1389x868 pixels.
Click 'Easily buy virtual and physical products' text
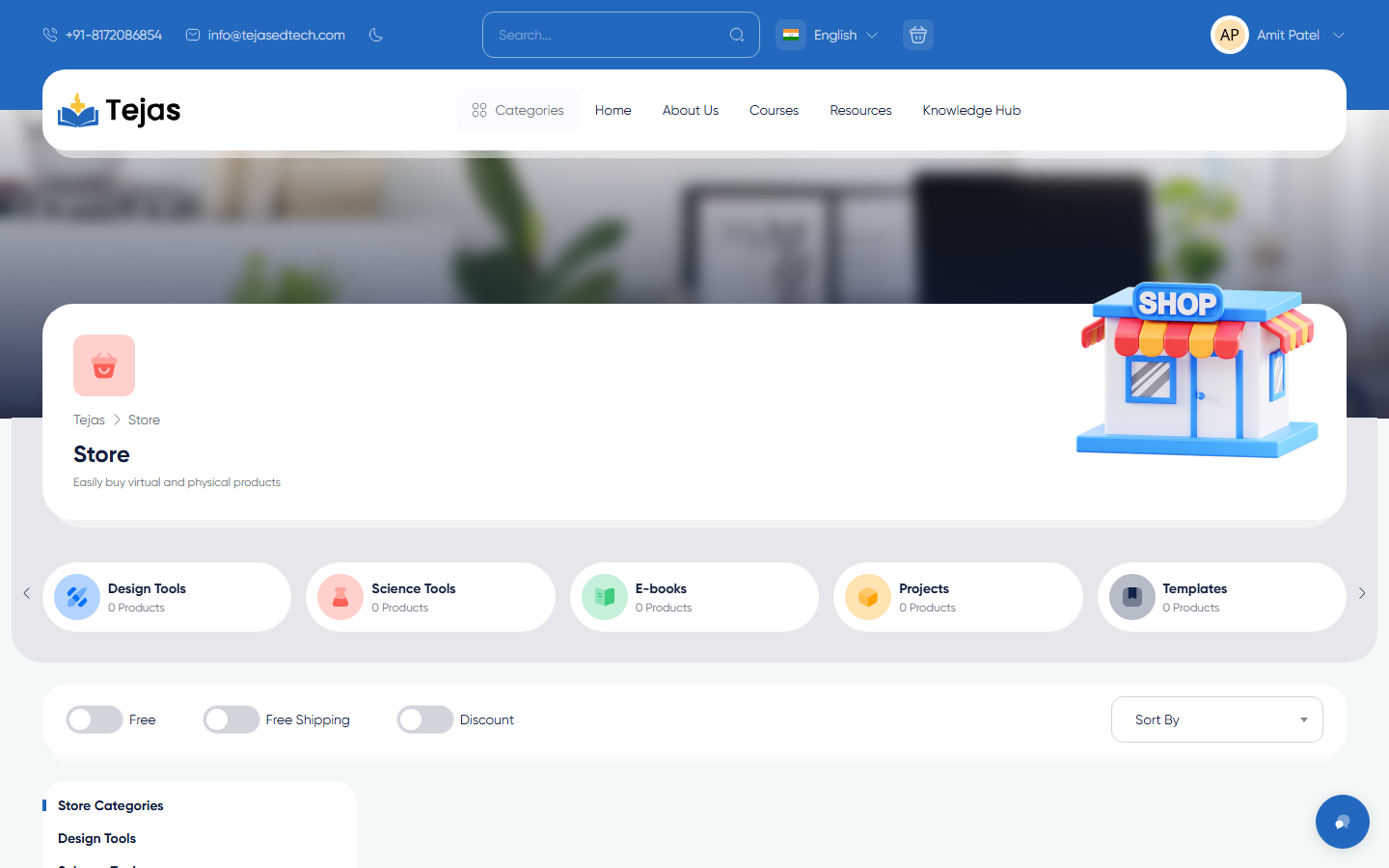point(177,482)
